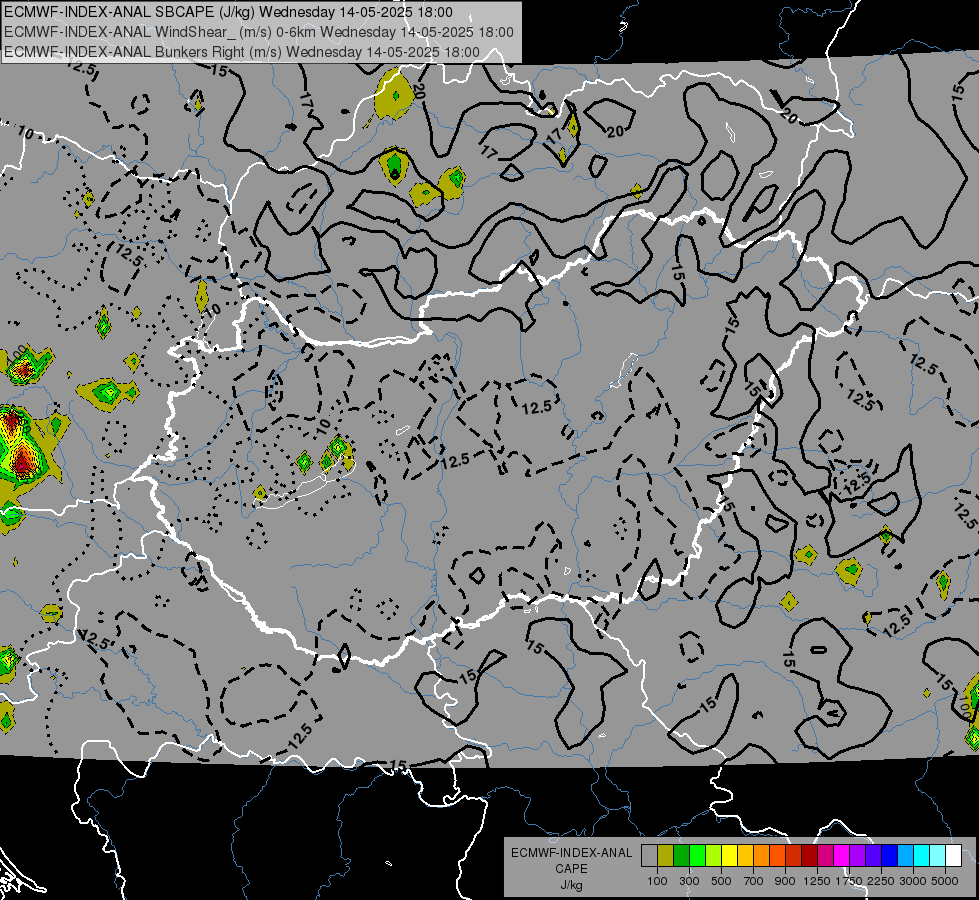The image size is (979, 900).
Task: Click the Bunkers Right title line
Action: tap(242, 52)
